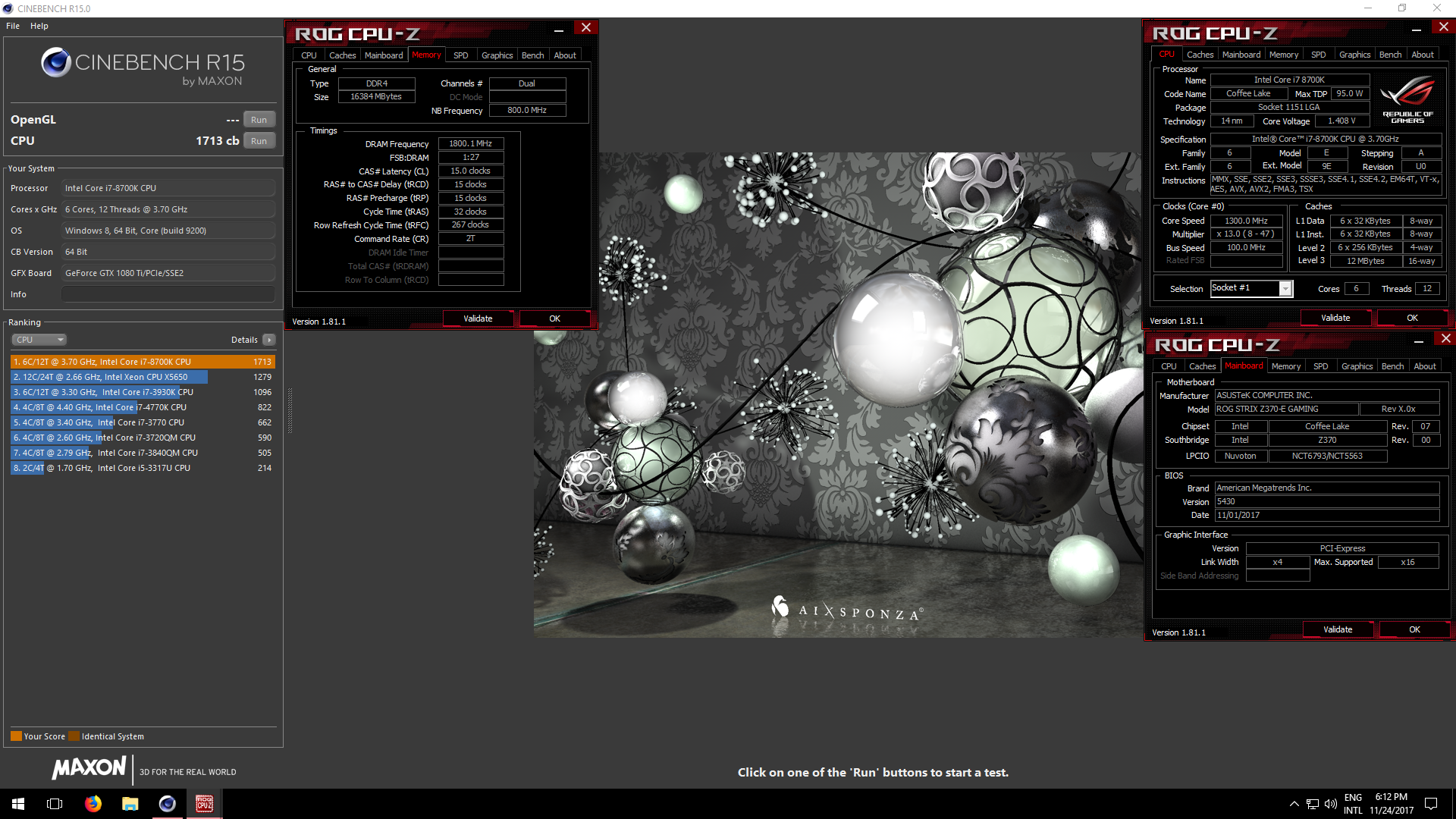Click the DRAM Frequency value 1800.1 MHz

click(x=471, y=143)
